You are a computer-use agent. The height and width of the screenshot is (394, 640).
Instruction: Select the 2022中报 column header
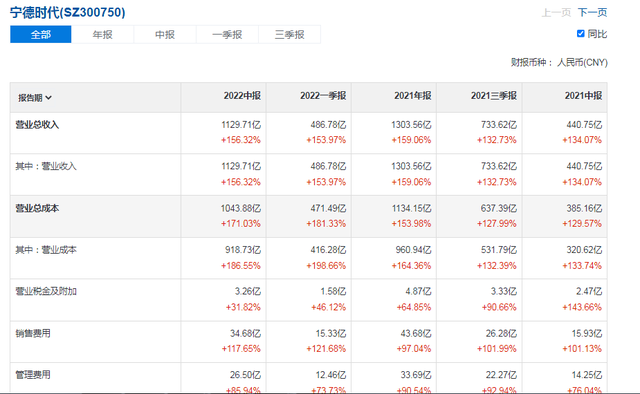tap(242, 96)
